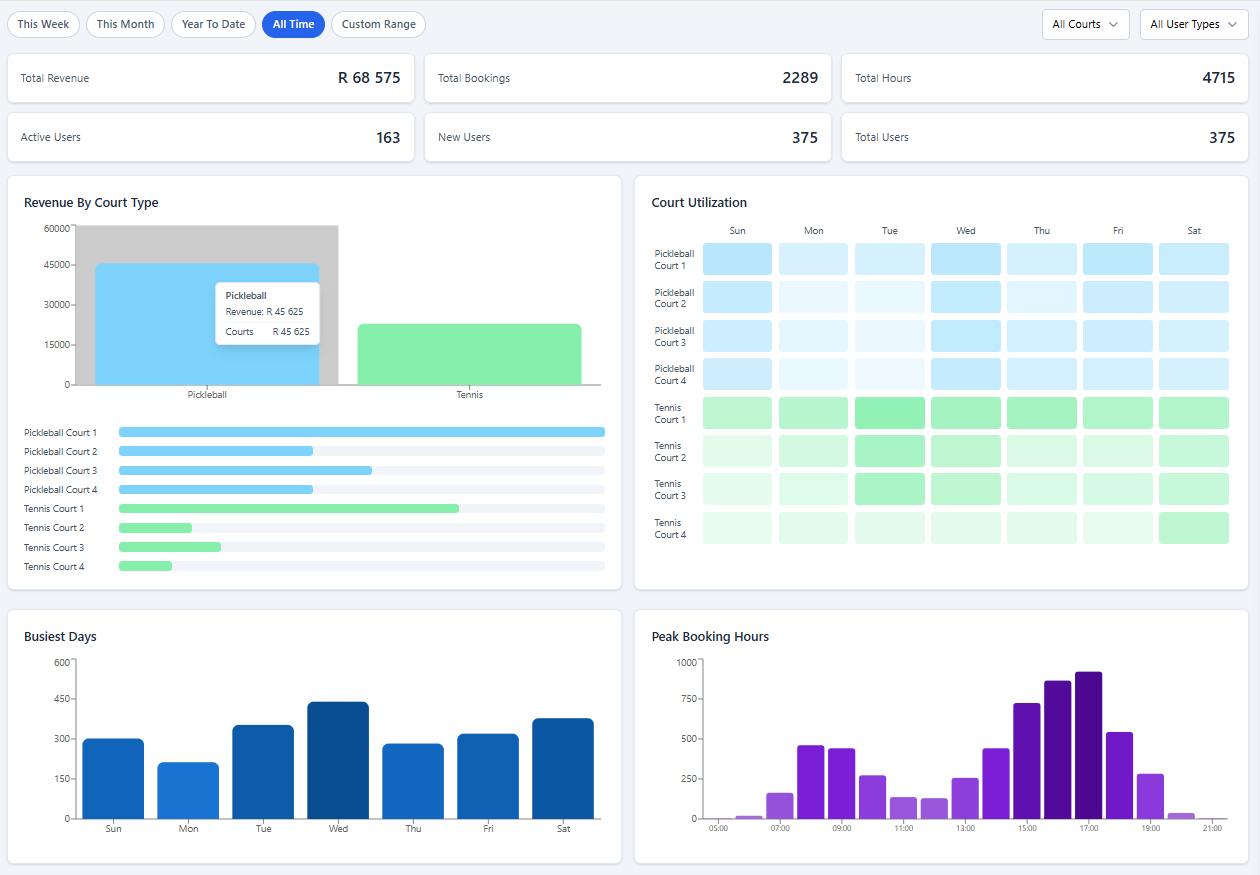Select the Monday bar in Busiest Days
Viewport: 1260px width, 875px height.
click(188, 790)
